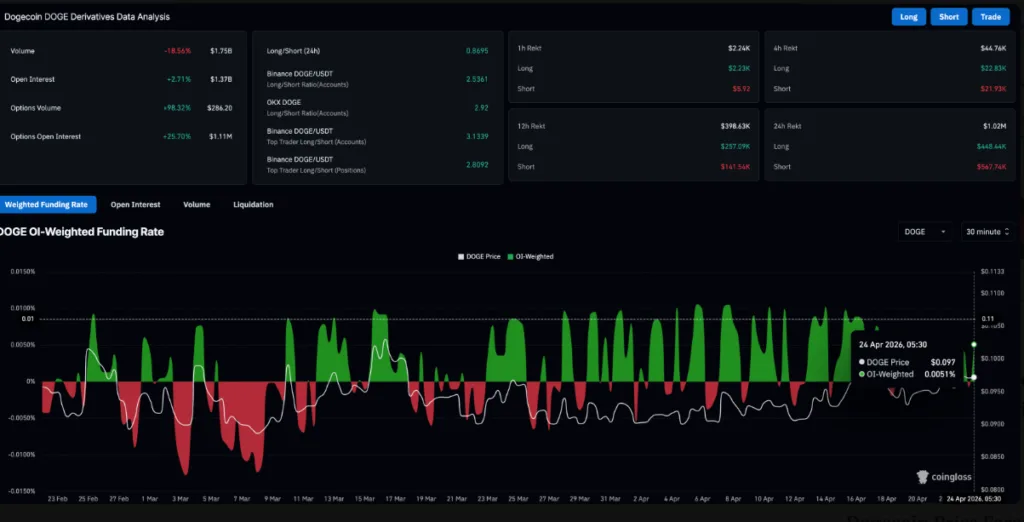
Task: Click the 2.5361 Binance accounts ratio value
Action: coord(477,79)
